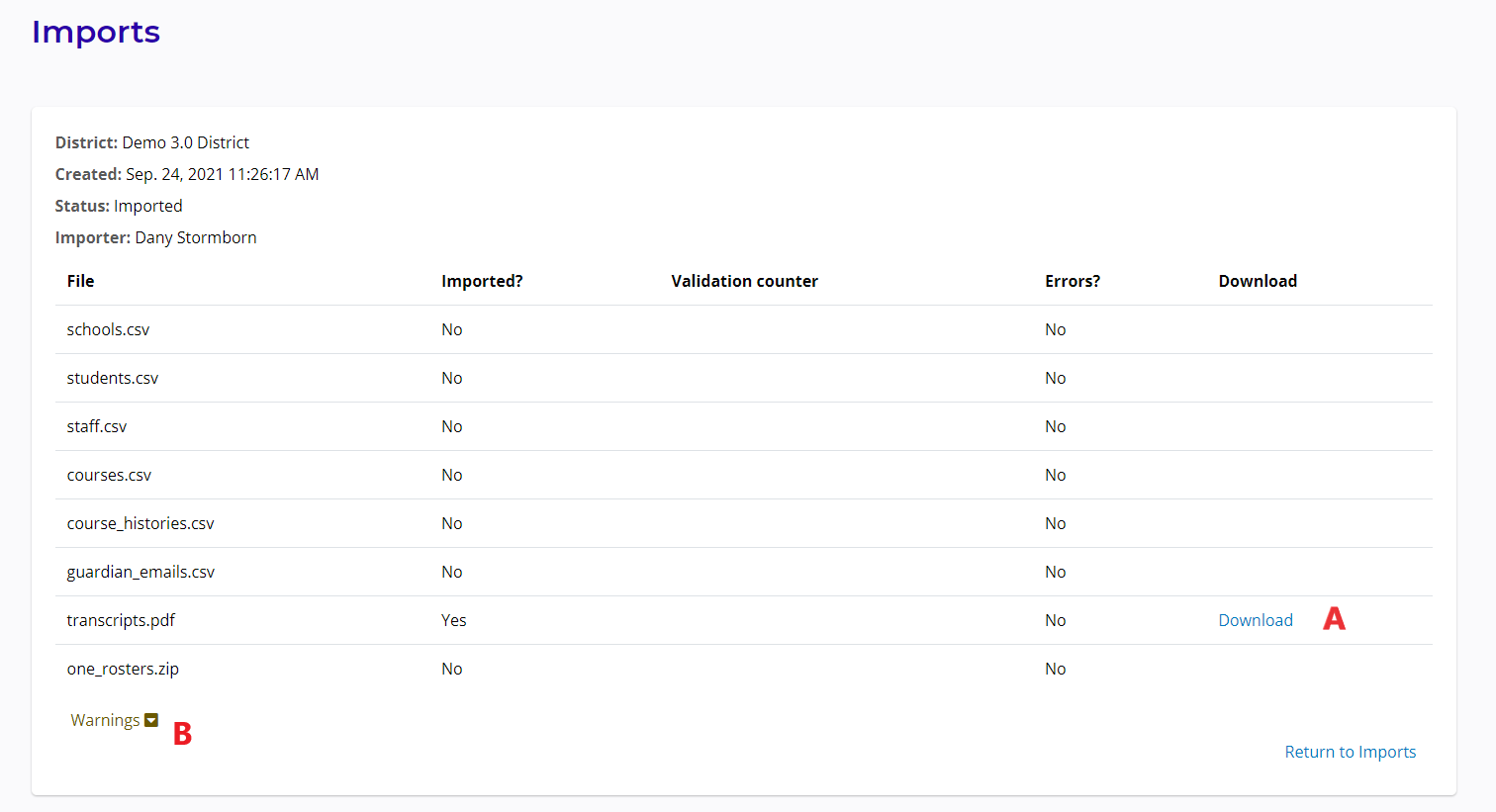Click the Imports page heading
Viewport: 1496px width, 812px height.
(96, 32)
